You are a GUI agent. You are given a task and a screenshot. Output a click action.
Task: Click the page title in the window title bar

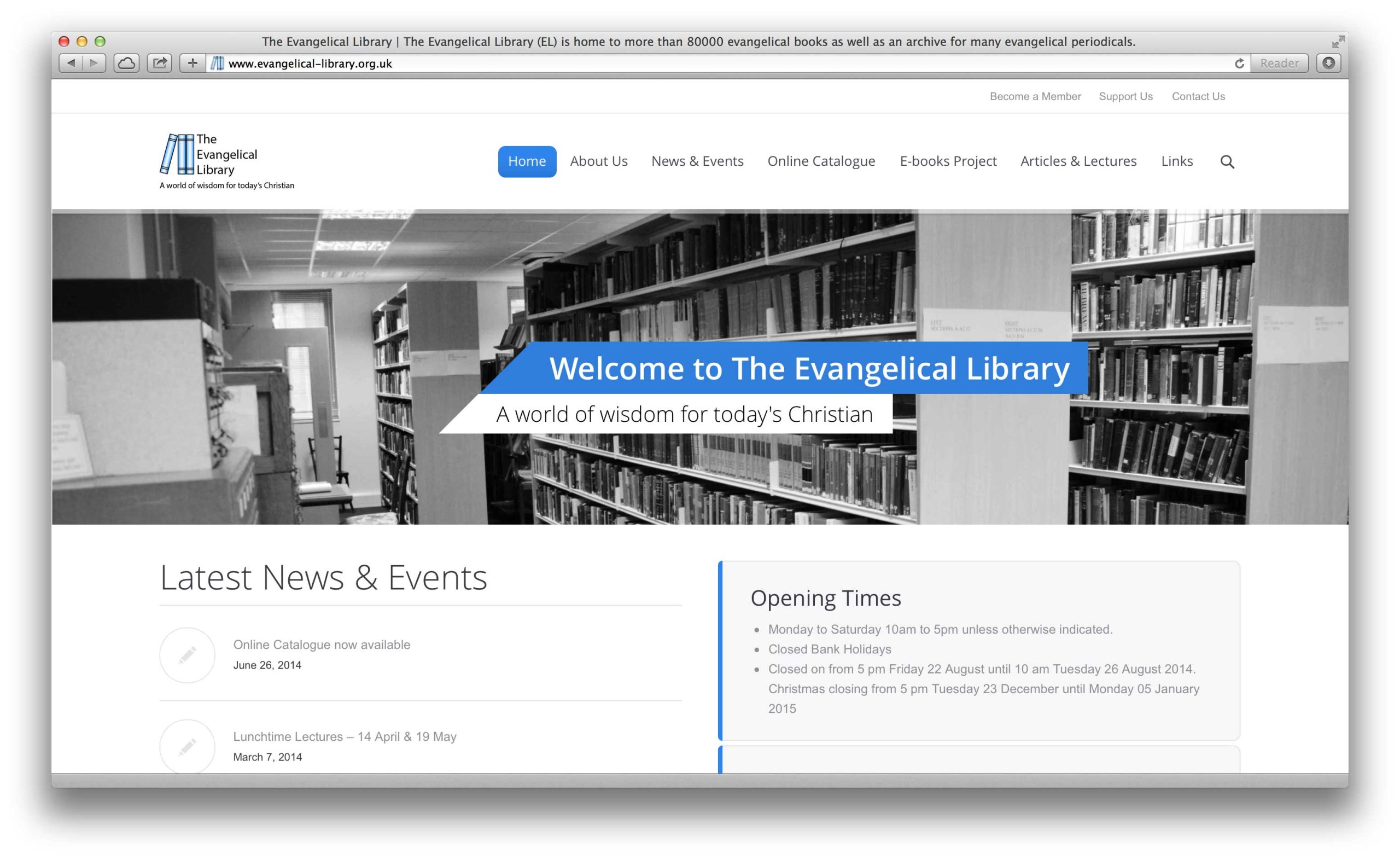tap(698, 42)
